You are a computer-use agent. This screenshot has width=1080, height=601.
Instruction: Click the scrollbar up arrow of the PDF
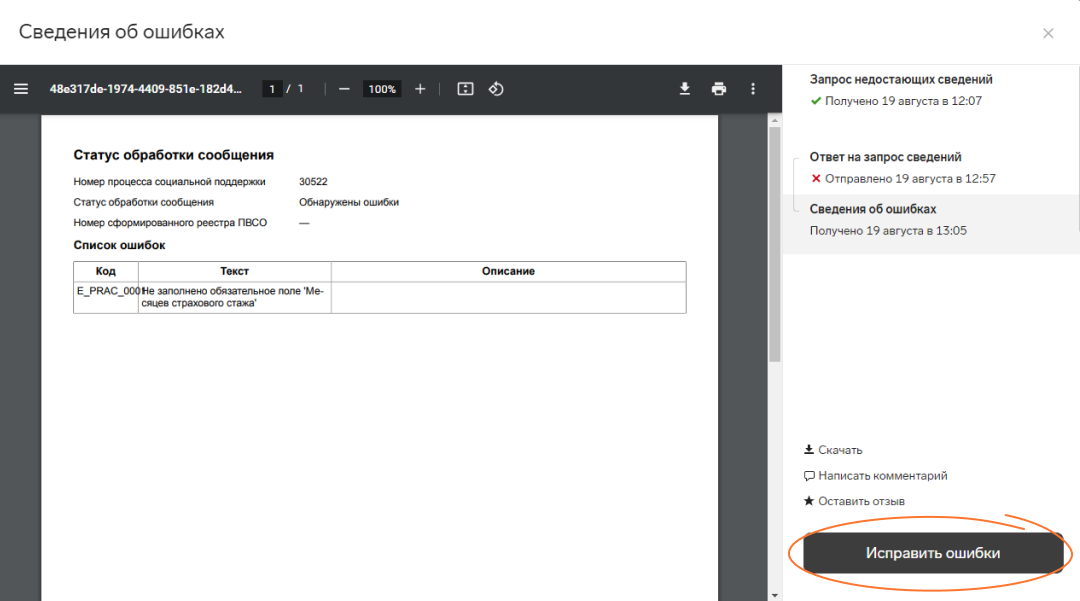(x=775, y=120)
